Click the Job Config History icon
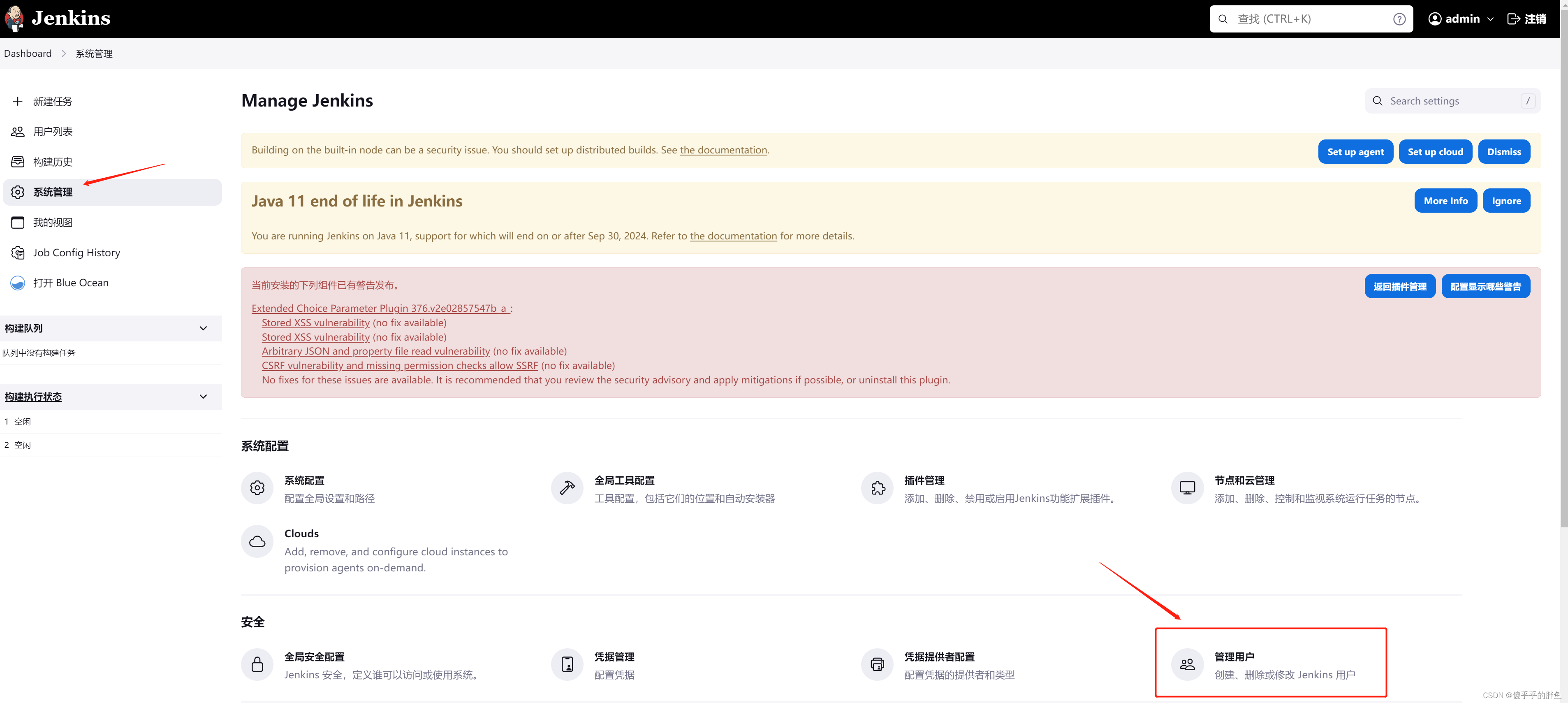 18,252
